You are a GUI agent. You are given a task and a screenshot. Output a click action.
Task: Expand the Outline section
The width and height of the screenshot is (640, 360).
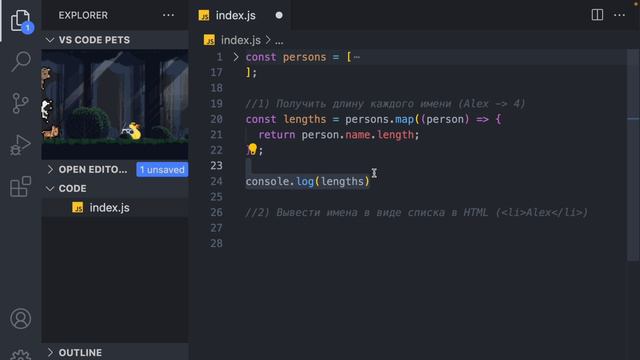[50, 352]
